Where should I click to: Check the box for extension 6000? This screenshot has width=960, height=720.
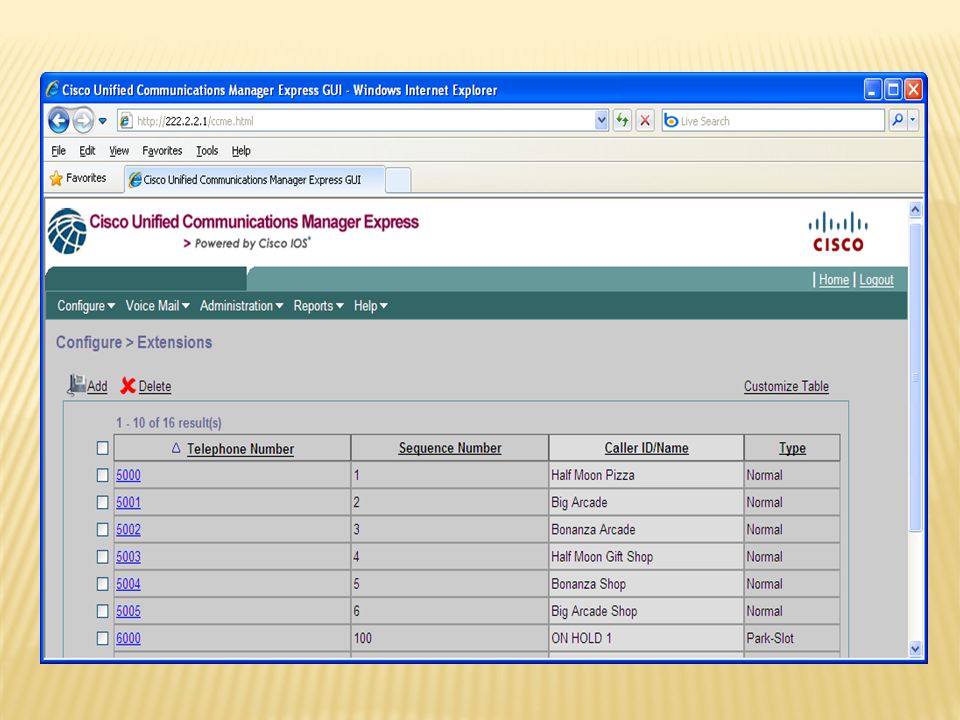[x=102, y=638]
